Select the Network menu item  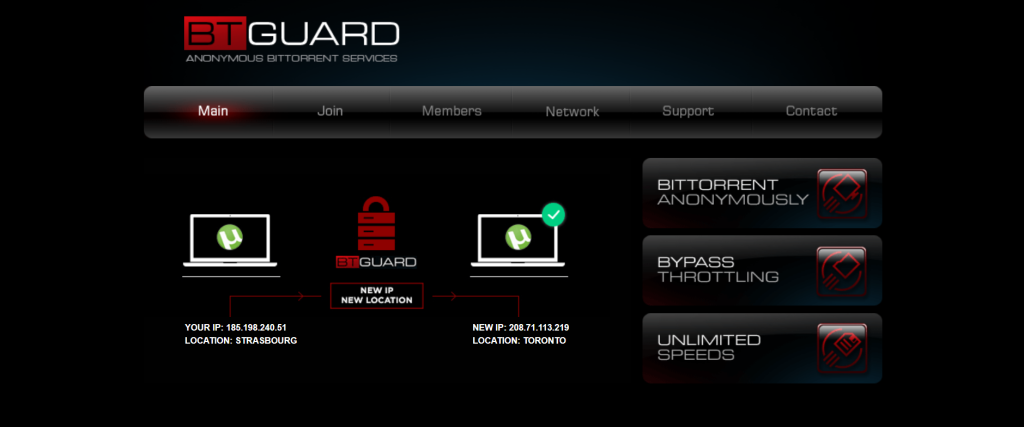point(572,112)
